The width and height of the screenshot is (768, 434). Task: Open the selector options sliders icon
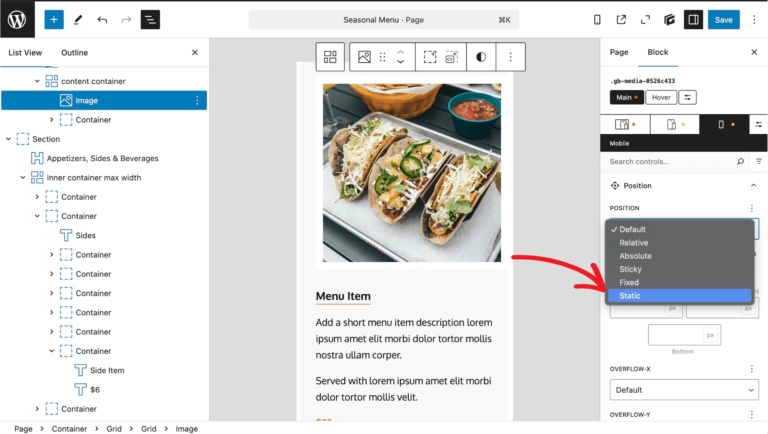687,97
